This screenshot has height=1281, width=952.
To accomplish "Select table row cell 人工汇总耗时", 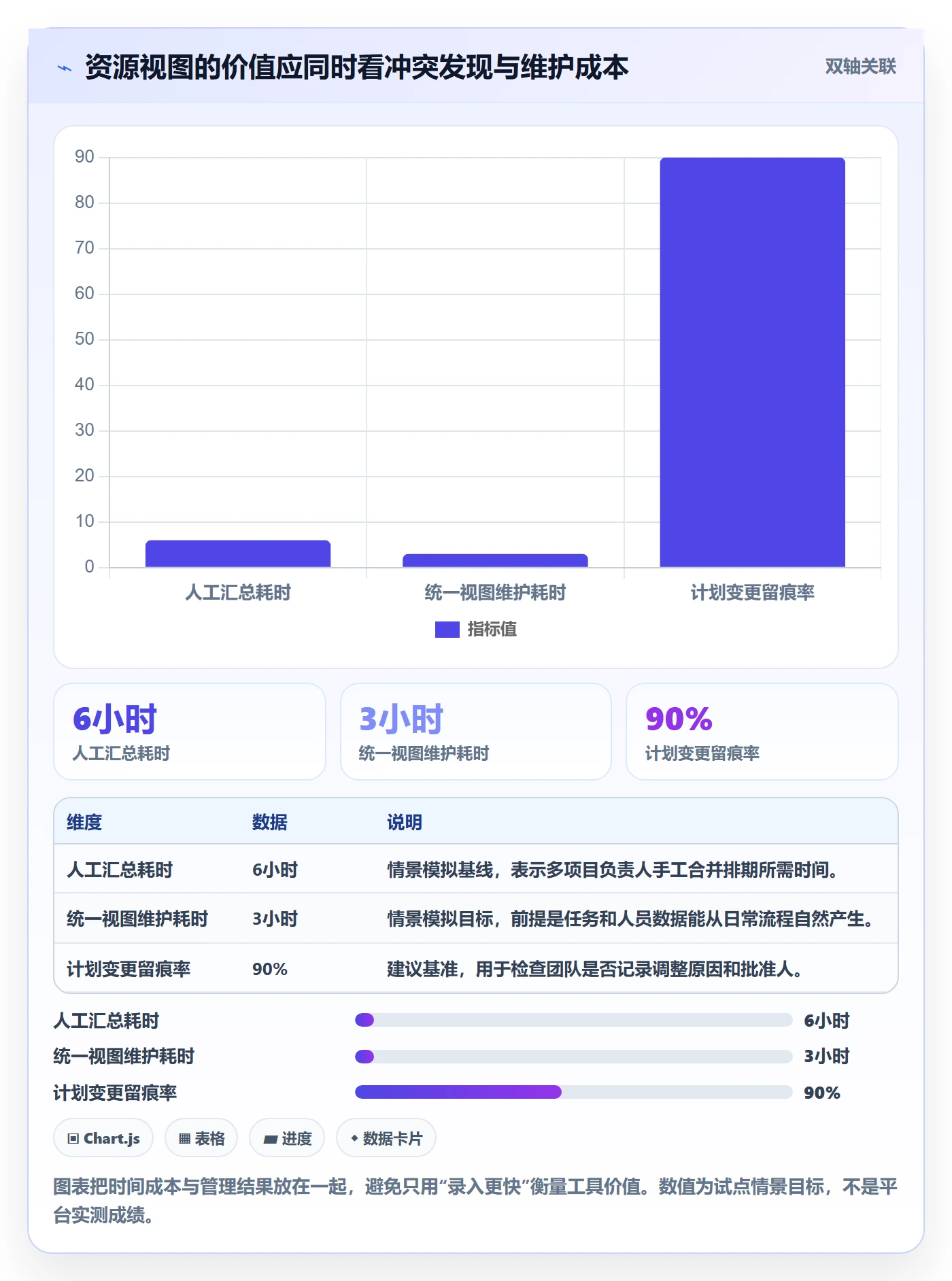I will (x=120, y=870).
